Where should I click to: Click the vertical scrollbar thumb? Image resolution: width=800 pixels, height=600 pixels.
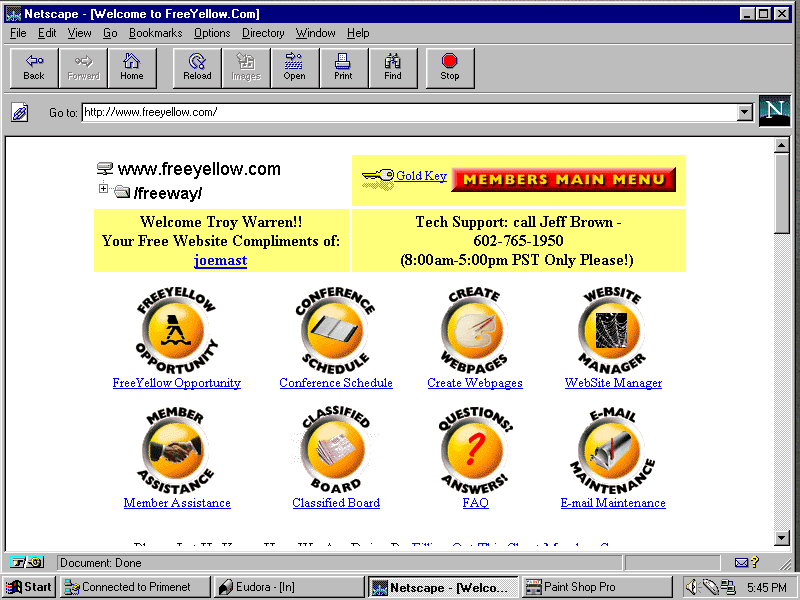coord(782,194)
